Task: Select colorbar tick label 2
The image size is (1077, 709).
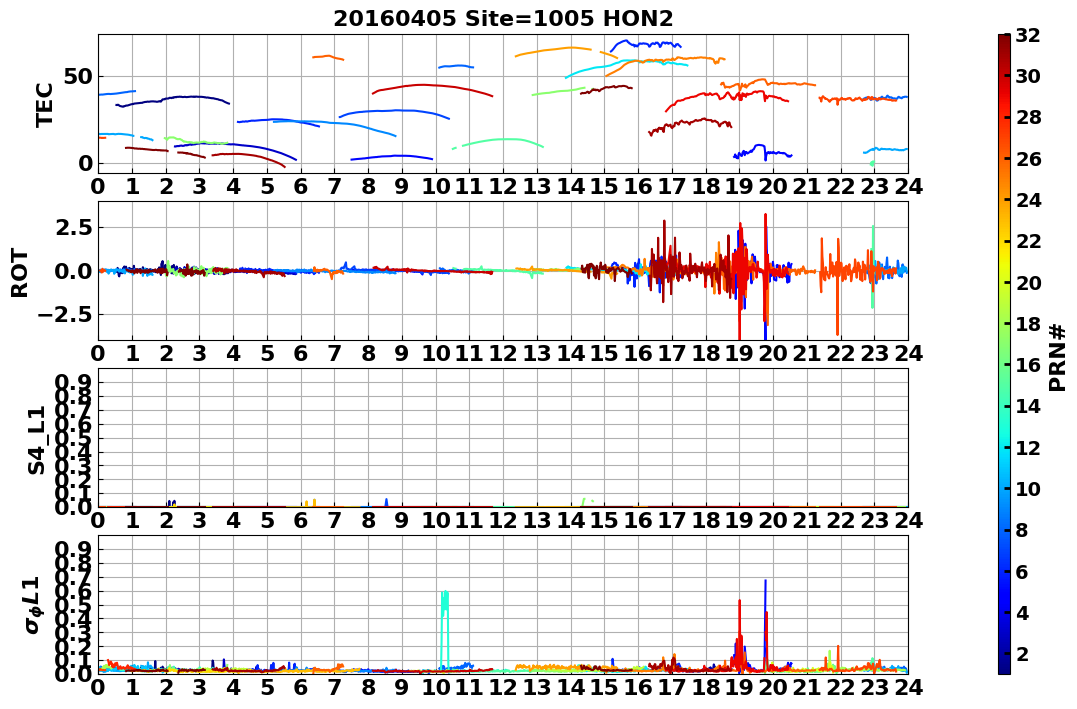Action: [1021, 653]
